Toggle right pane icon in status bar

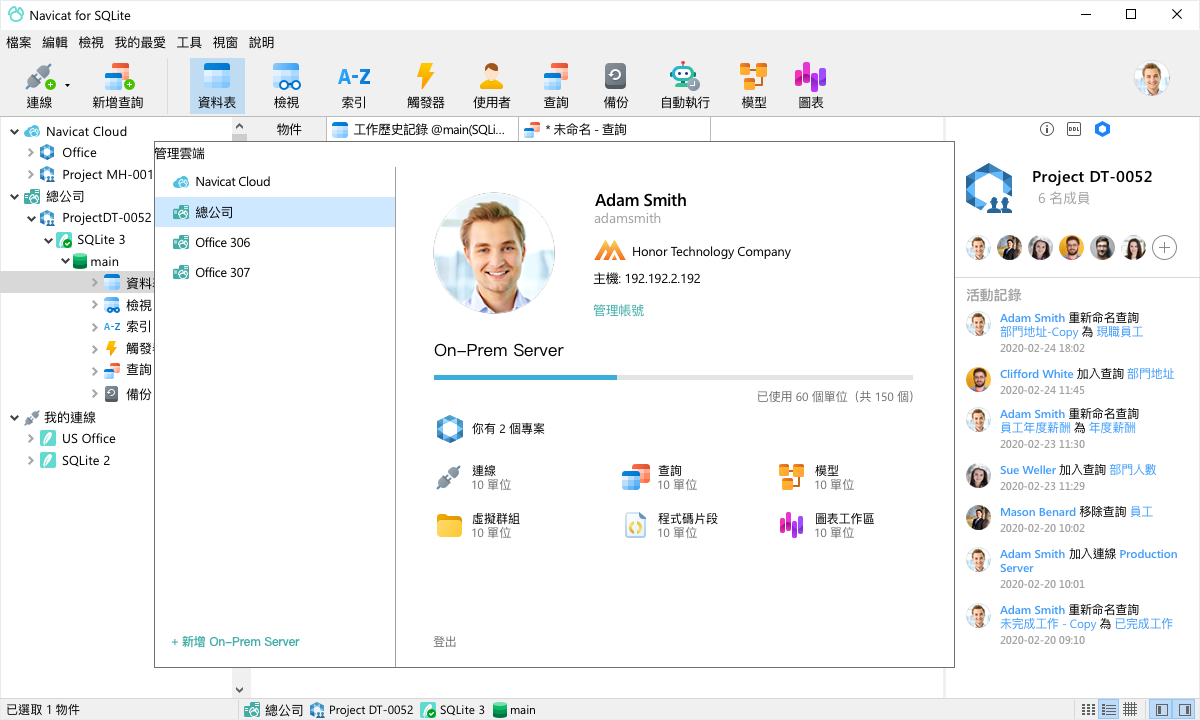(1183, 709)
